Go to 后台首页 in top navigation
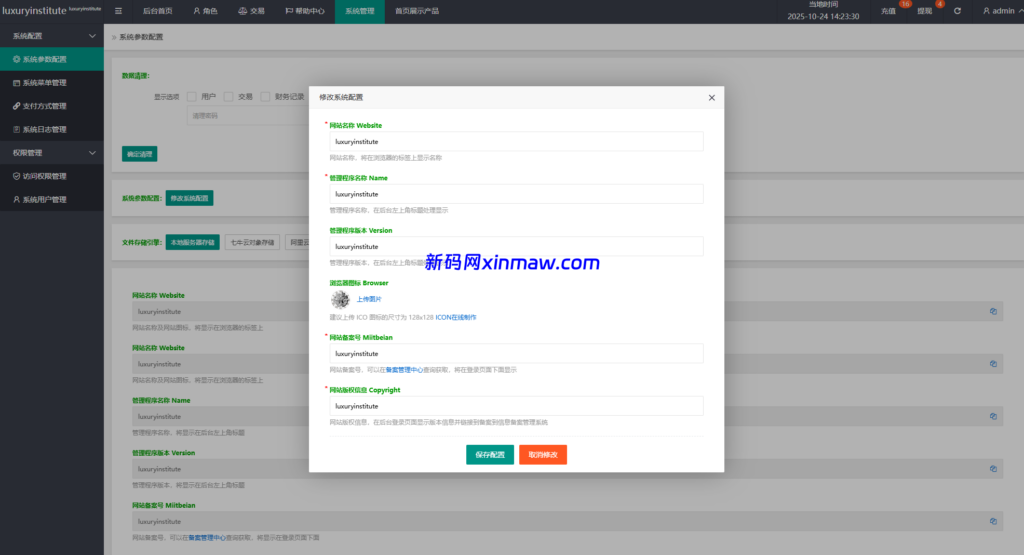 tap(157, 11)
